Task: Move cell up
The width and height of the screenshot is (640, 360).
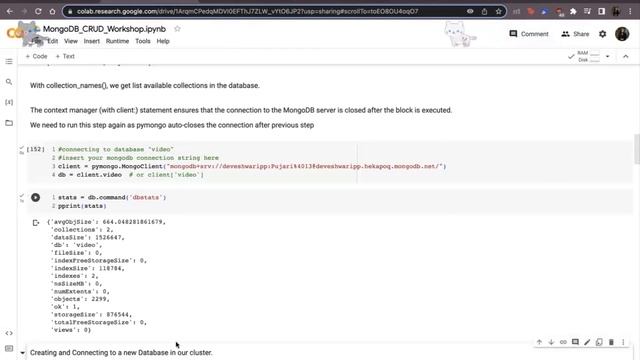Action: 539,342
